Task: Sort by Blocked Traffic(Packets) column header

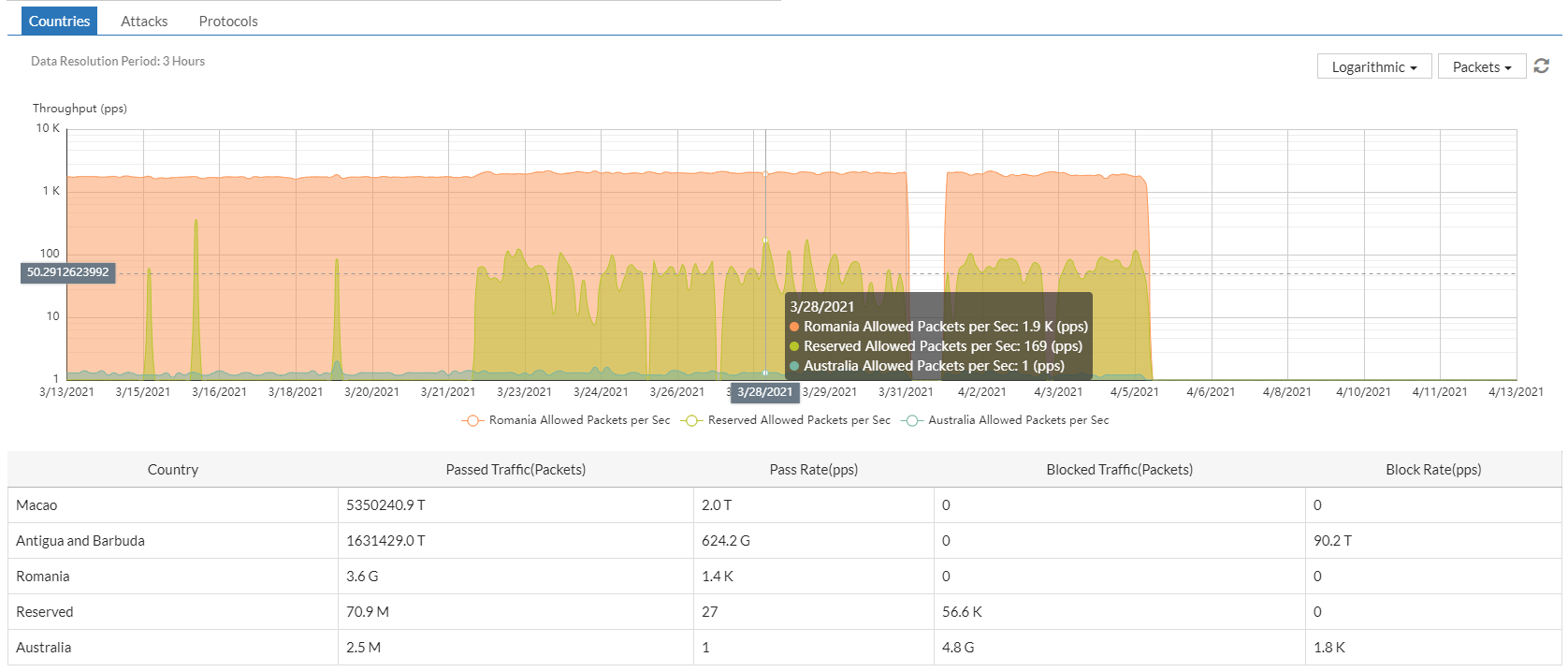Action: [1119, 470]
